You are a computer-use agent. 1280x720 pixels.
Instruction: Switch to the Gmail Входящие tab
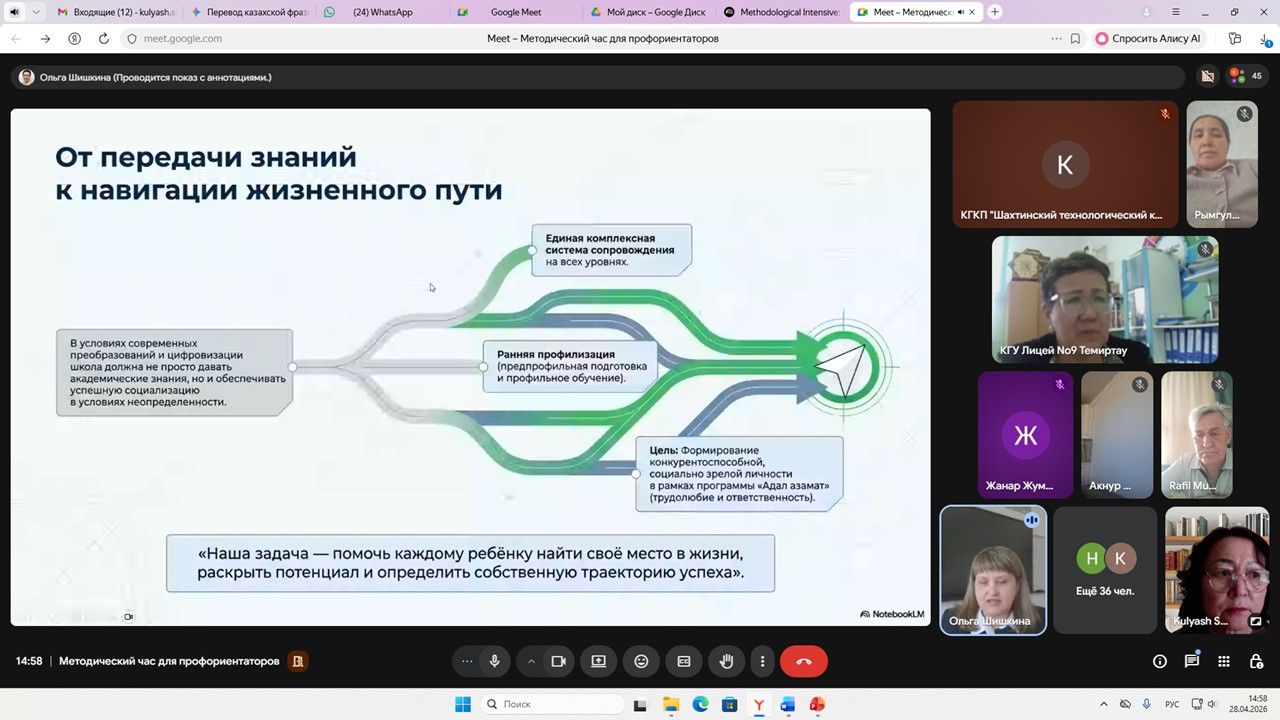click(115, 12)
